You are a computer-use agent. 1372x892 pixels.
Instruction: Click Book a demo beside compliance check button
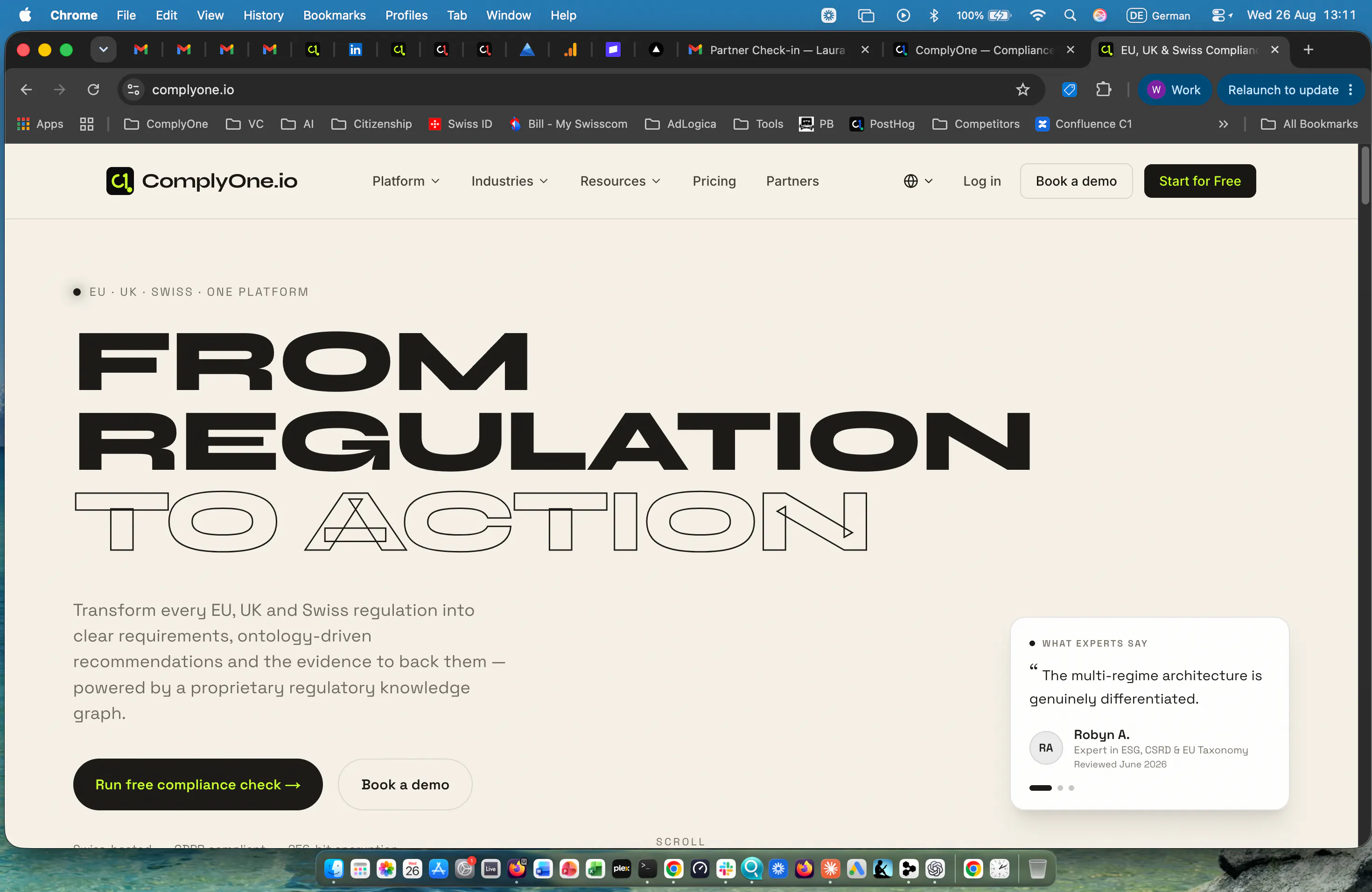[405, 784]
